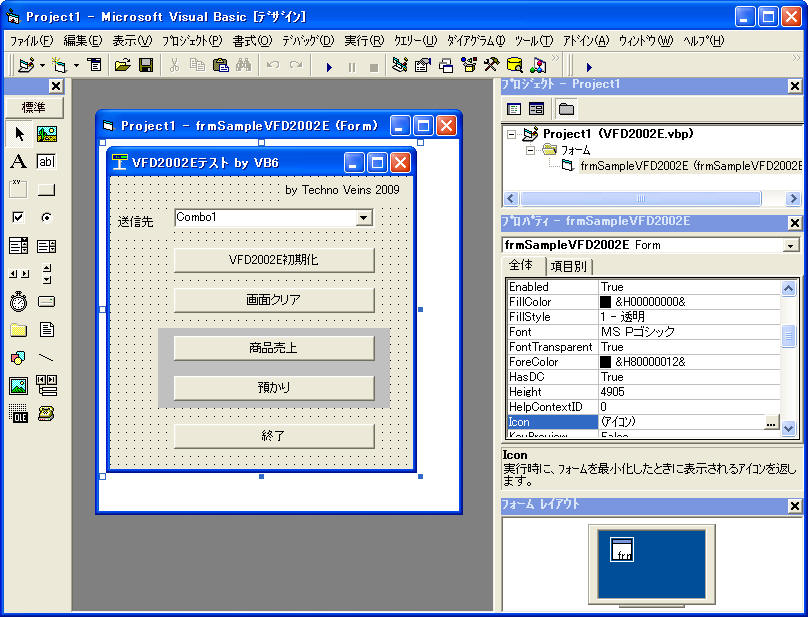The height and width of the screenshot is (617, 808).
Task: Click the Add Form toolbar icon
Action: [x=59, y=65]
